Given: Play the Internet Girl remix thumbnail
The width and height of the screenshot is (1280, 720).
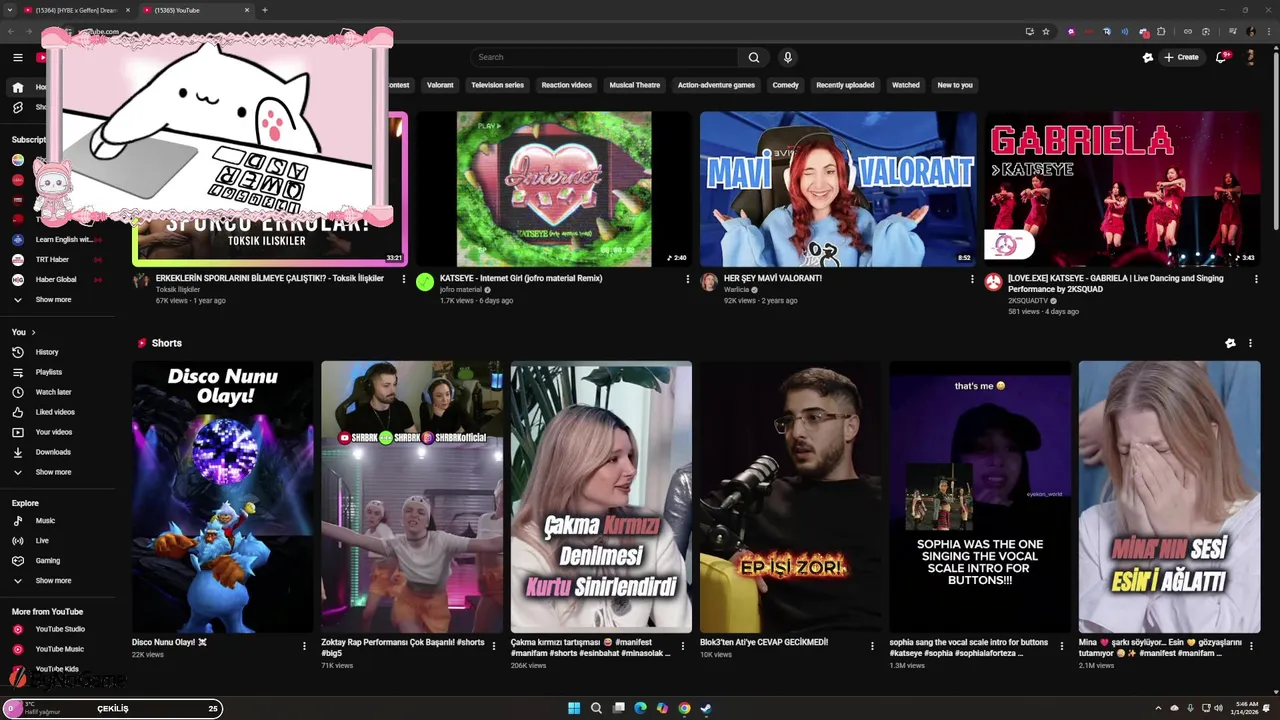Looking at the screenshot, I should pos(554,189).
